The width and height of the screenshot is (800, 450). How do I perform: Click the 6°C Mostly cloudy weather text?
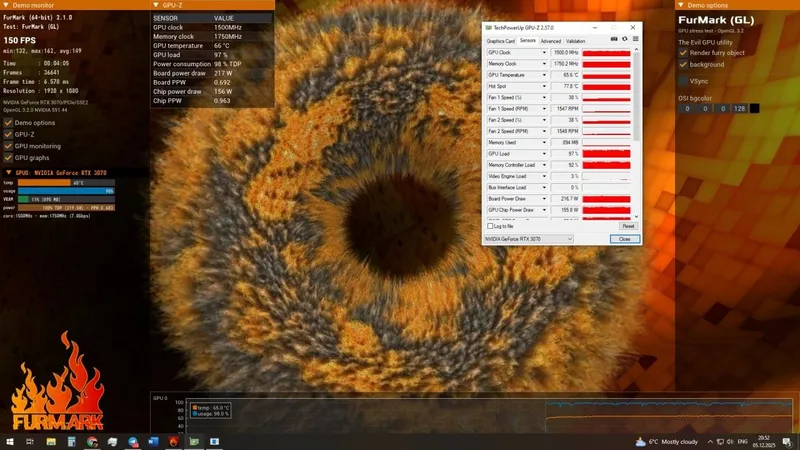(x=673, y=442)
